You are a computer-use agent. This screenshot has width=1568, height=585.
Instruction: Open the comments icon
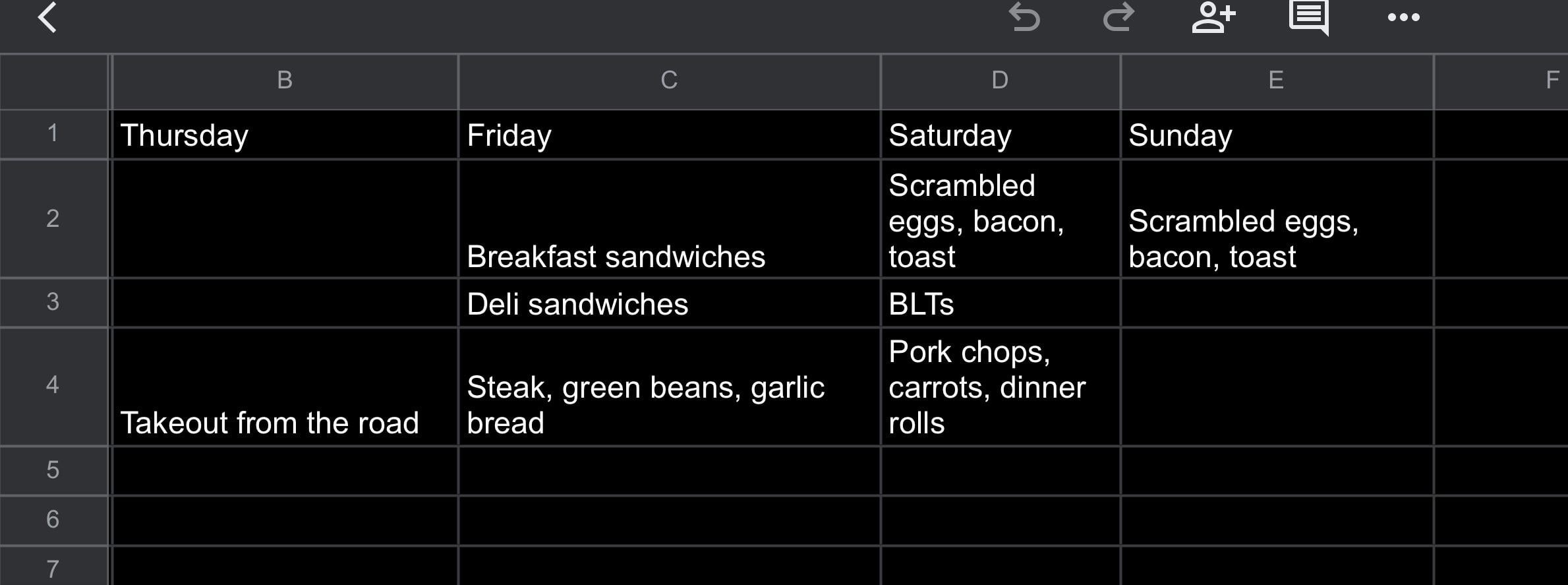1308,18
